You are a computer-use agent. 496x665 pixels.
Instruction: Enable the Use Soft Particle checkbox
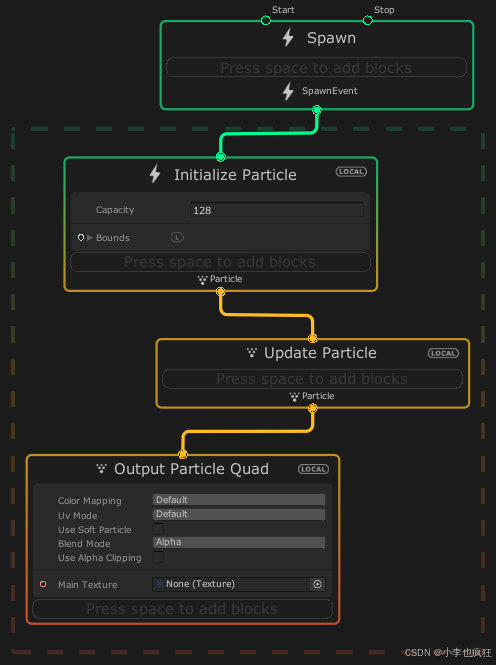[x=158, y=529]
